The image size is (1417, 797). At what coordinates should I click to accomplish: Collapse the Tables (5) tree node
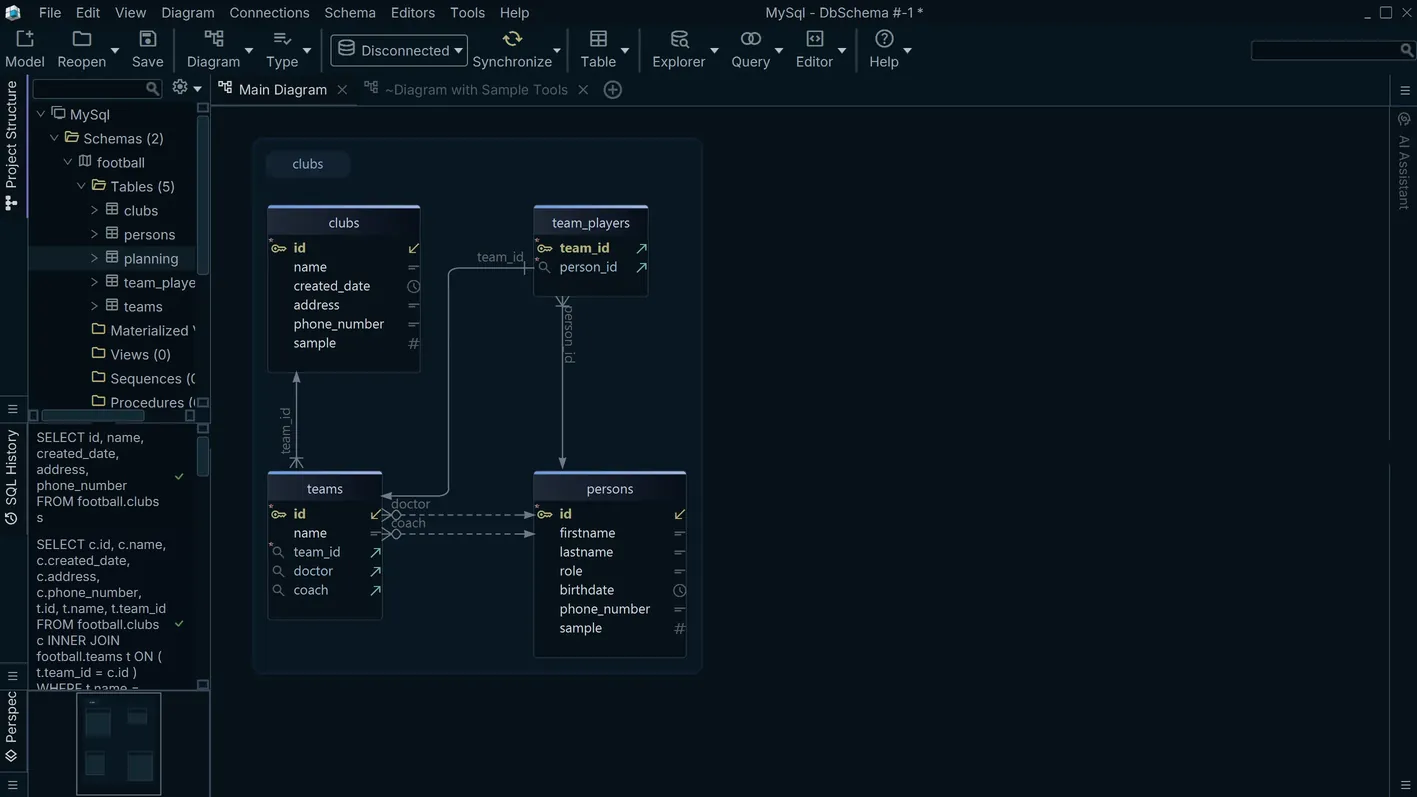80,186
